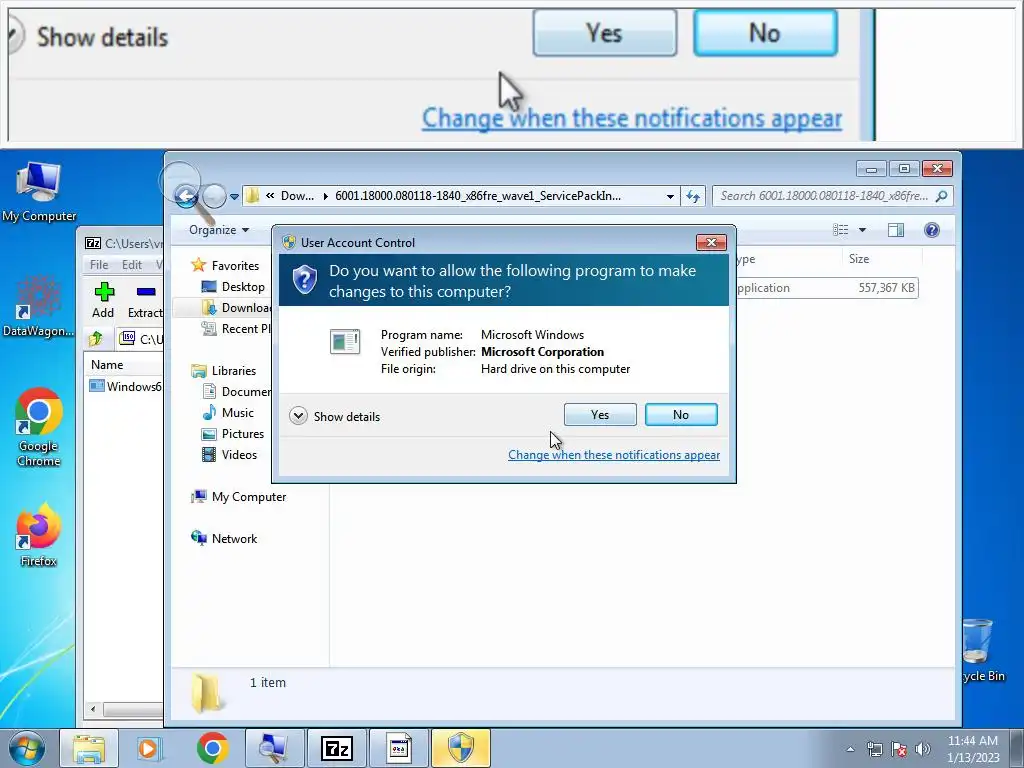Select Network in the navigation pane
The width and height of the screenshot is (1024, 768).
point(224,539)
